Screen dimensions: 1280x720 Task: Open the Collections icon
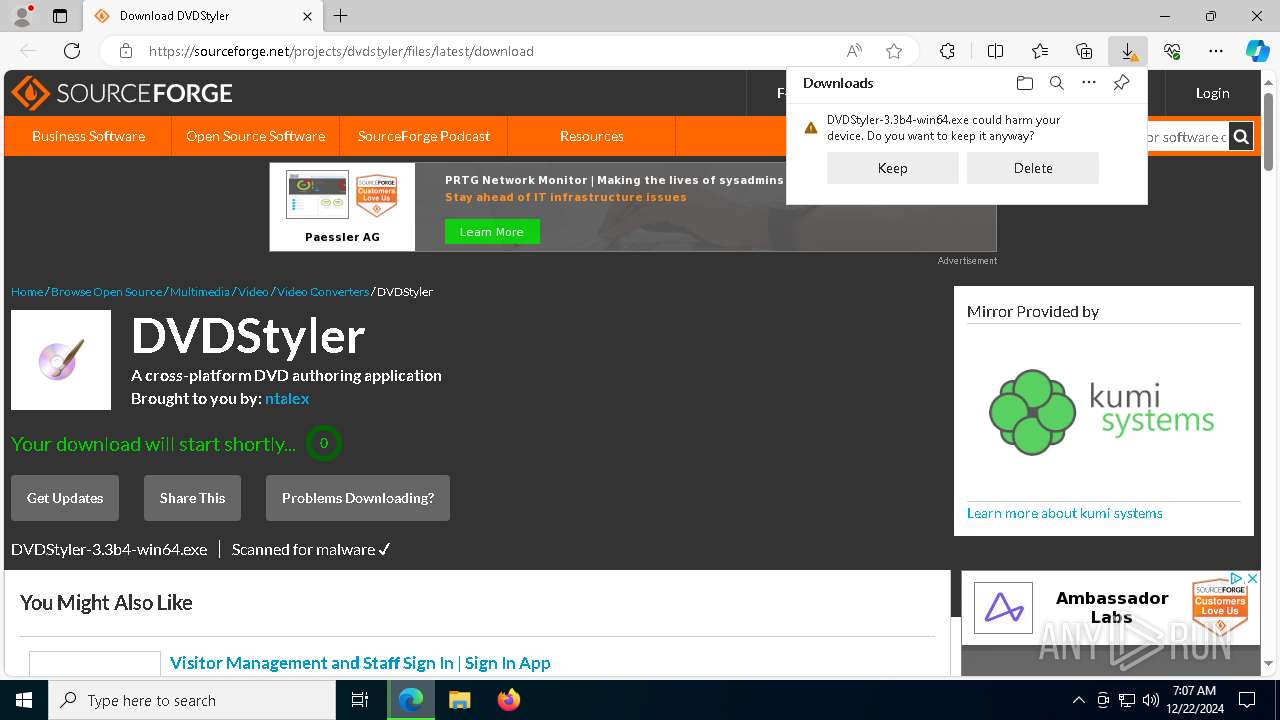click(1084, 51)
